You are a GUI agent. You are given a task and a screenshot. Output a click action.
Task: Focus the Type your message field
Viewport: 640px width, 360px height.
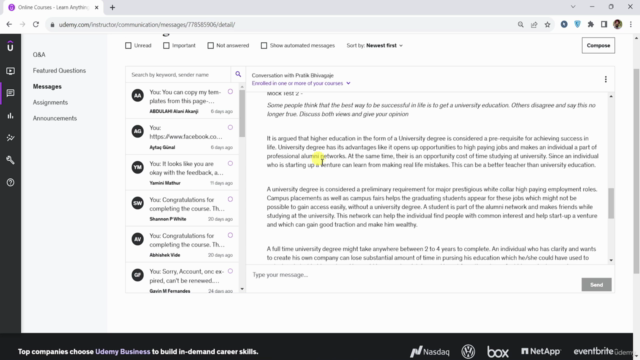coord(413,275)
